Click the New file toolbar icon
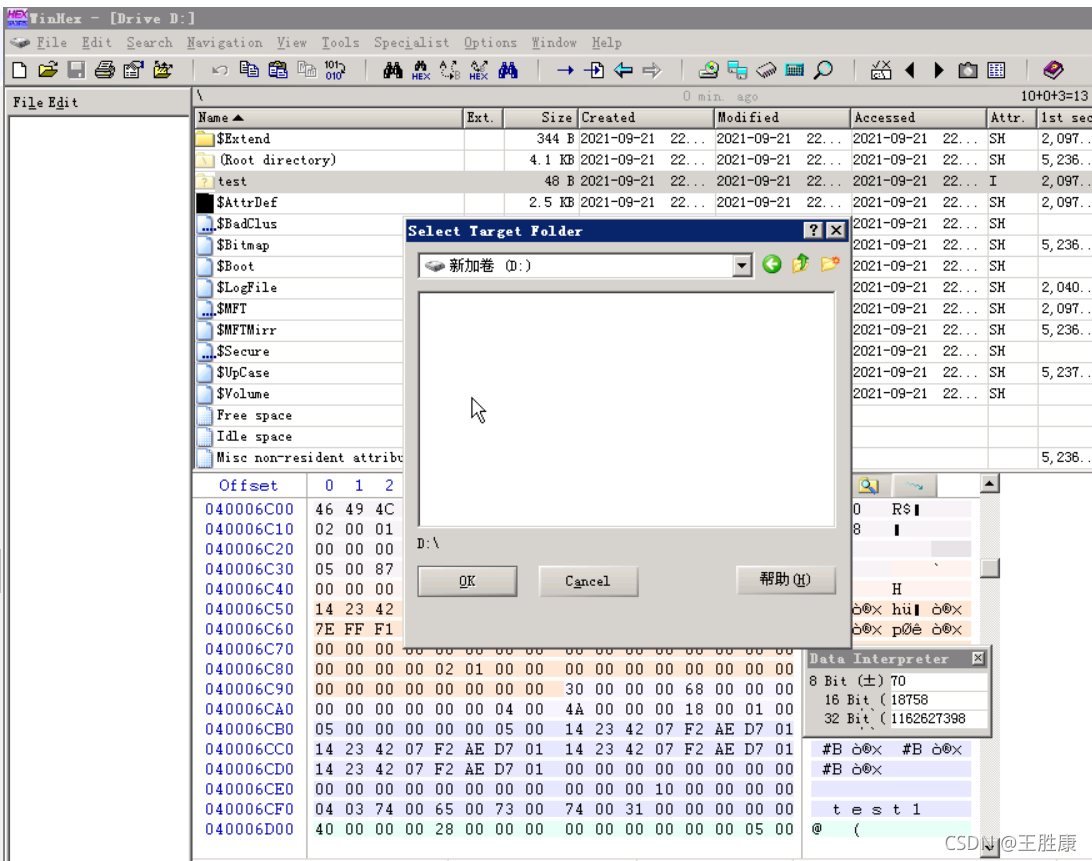The width and height of the screenshot is (1092, 861). [20, 70]
